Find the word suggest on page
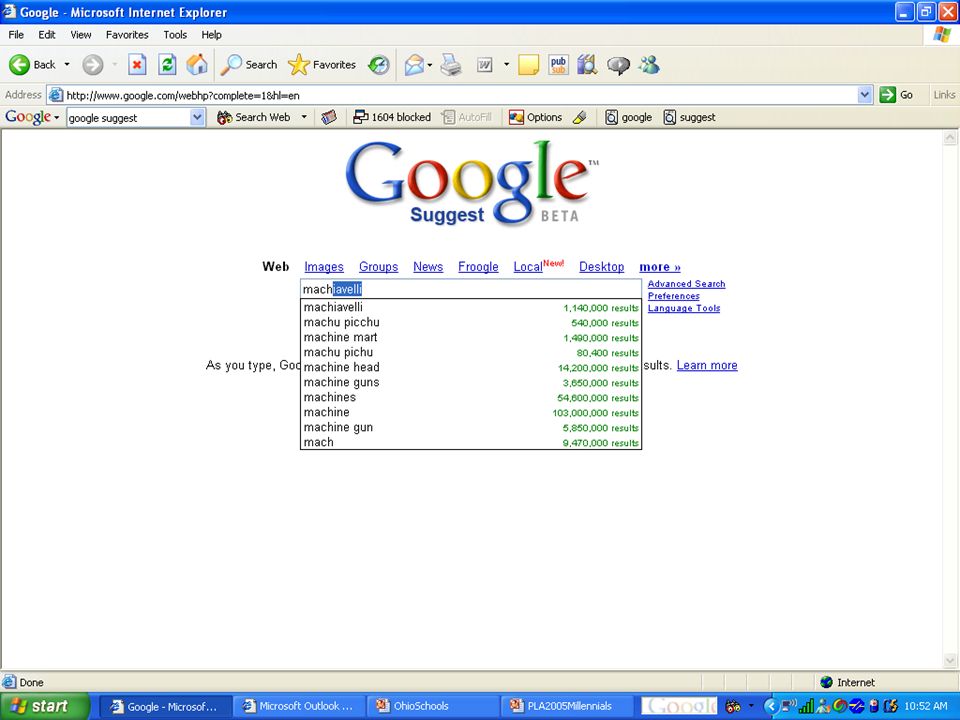The height and width of the screenshot is (720, 960). coord(689,117)
